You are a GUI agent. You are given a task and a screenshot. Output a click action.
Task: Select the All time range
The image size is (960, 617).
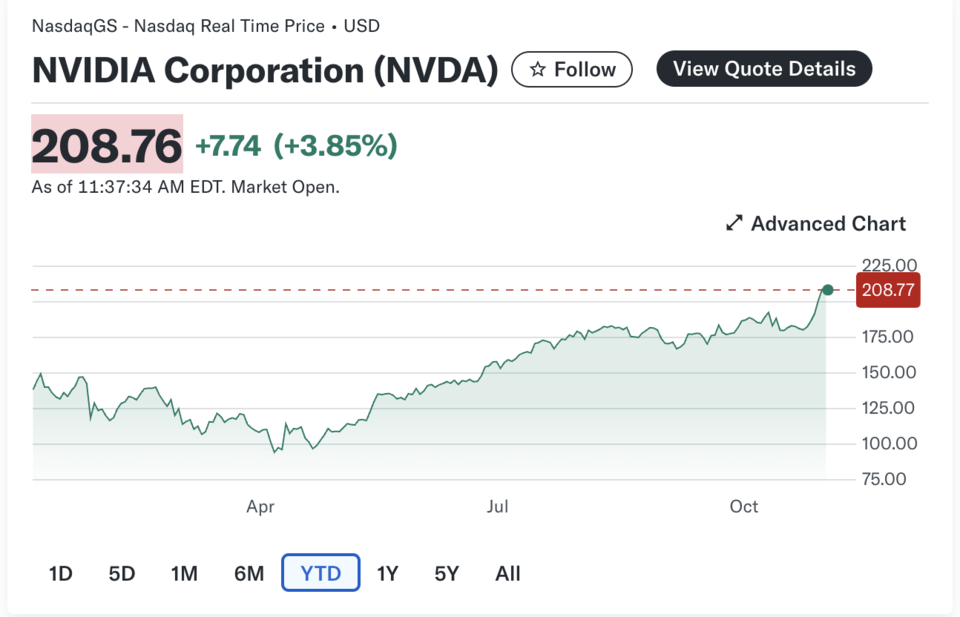(508, 574)
